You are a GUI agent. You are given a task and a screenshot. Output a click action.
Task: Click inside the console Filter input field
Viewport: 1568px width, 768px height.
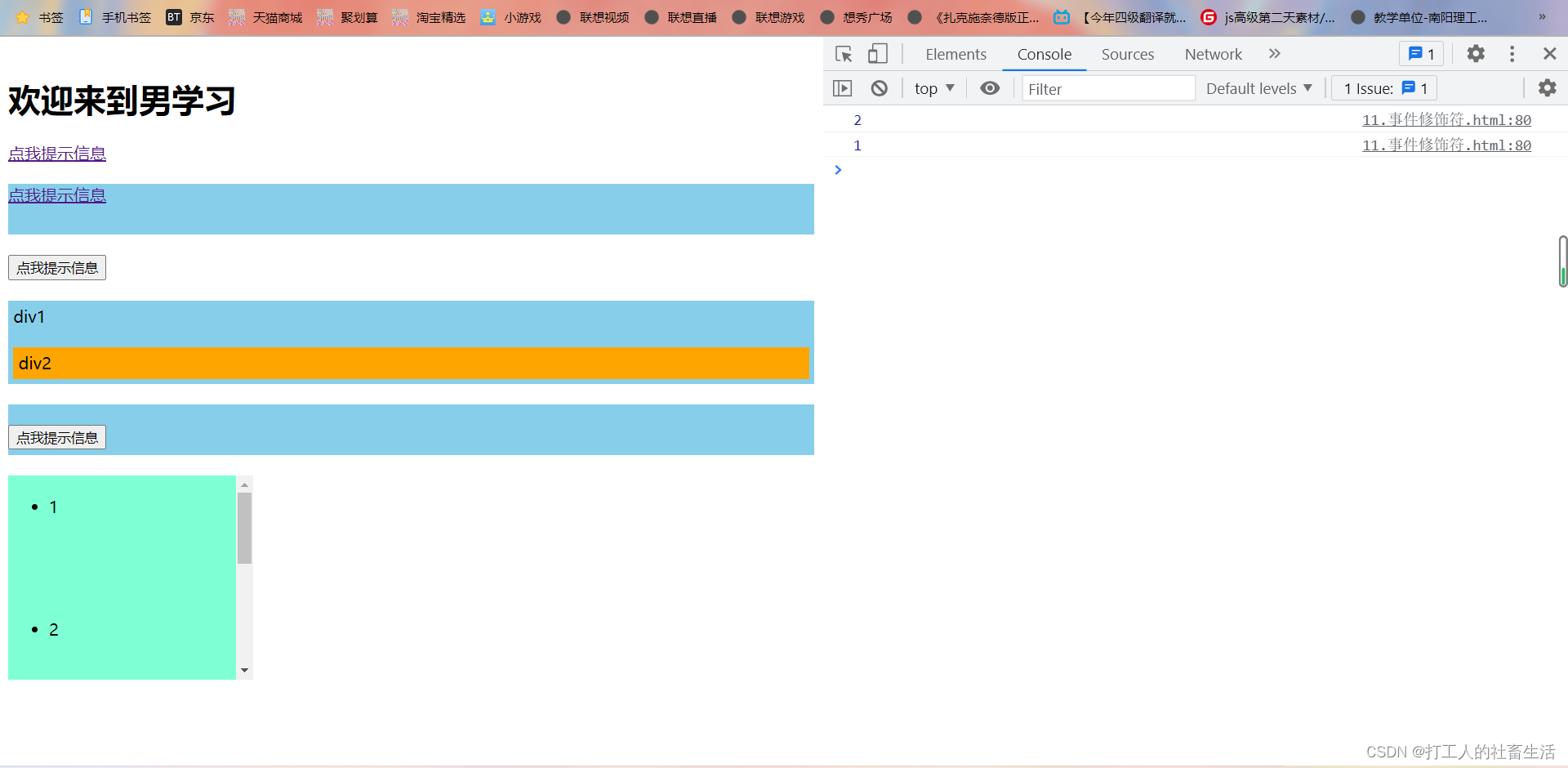point(1108,88)
